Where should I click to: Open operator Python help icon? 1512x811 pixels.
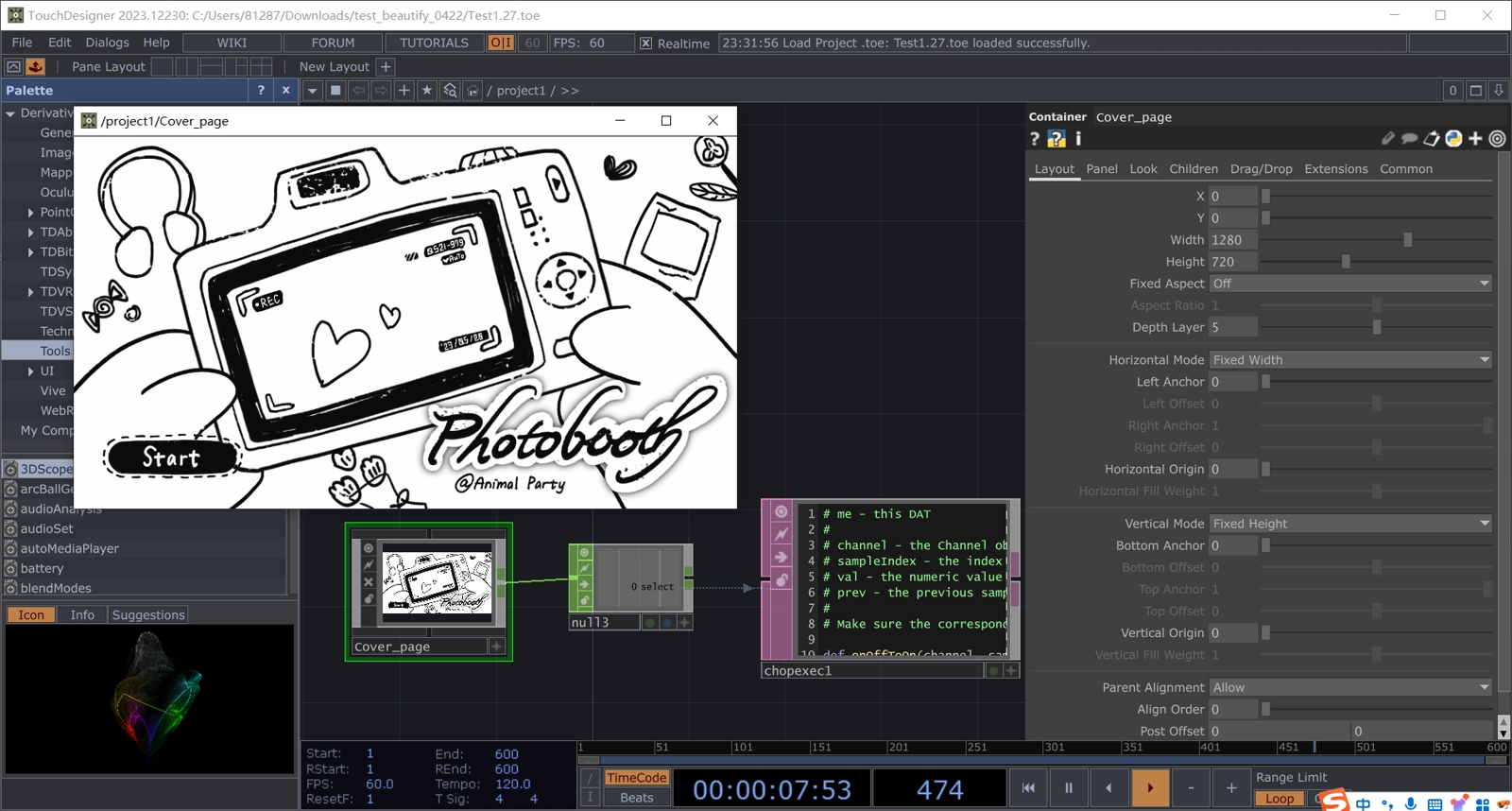[1057, 139]
